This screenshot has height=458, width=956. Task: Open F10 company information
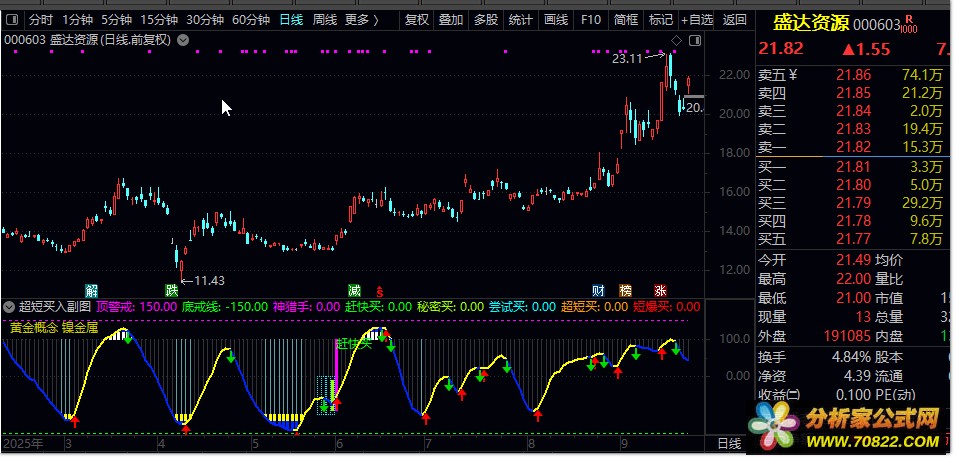tap(591, 20)
